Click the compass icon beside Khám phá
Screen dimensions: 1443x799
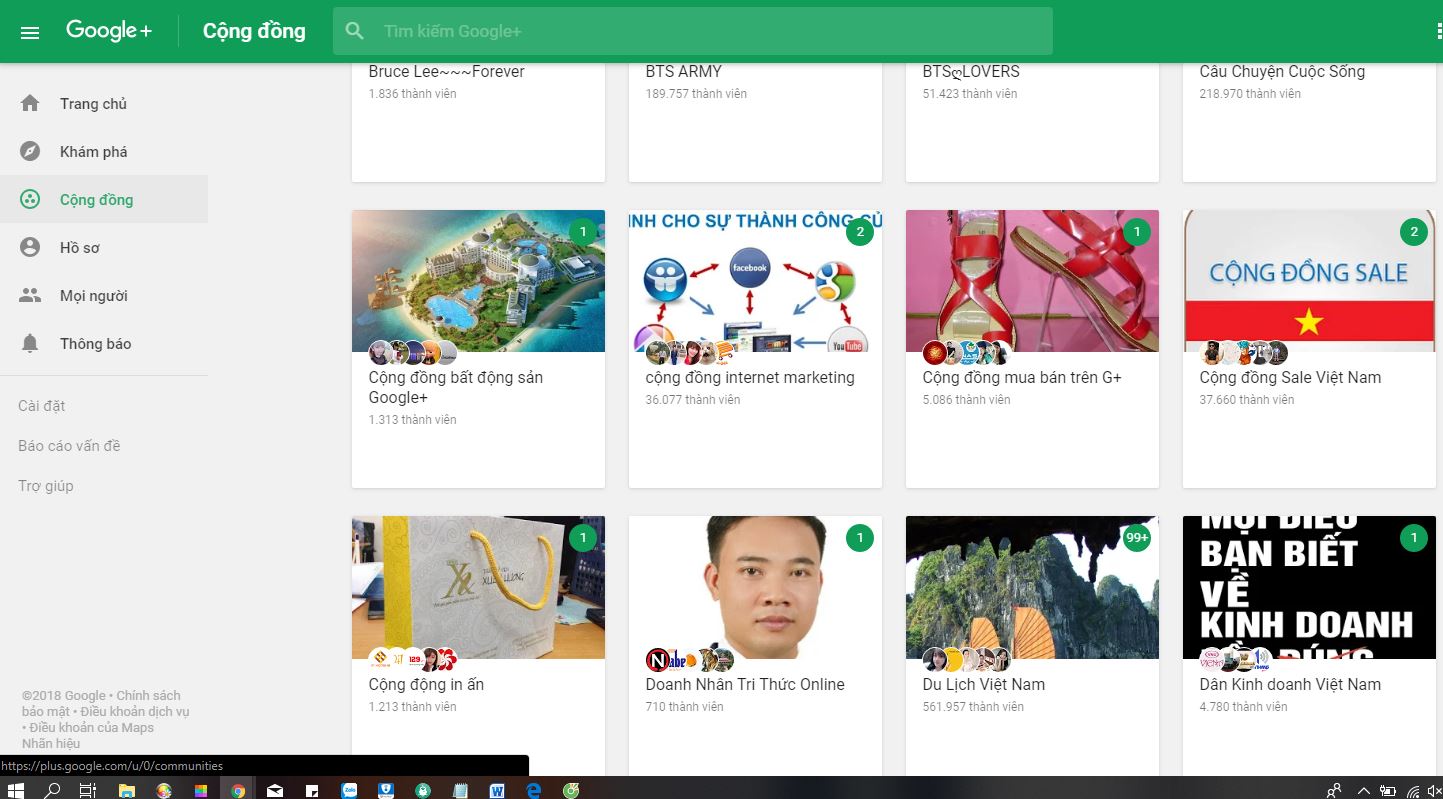pos(30,151)
